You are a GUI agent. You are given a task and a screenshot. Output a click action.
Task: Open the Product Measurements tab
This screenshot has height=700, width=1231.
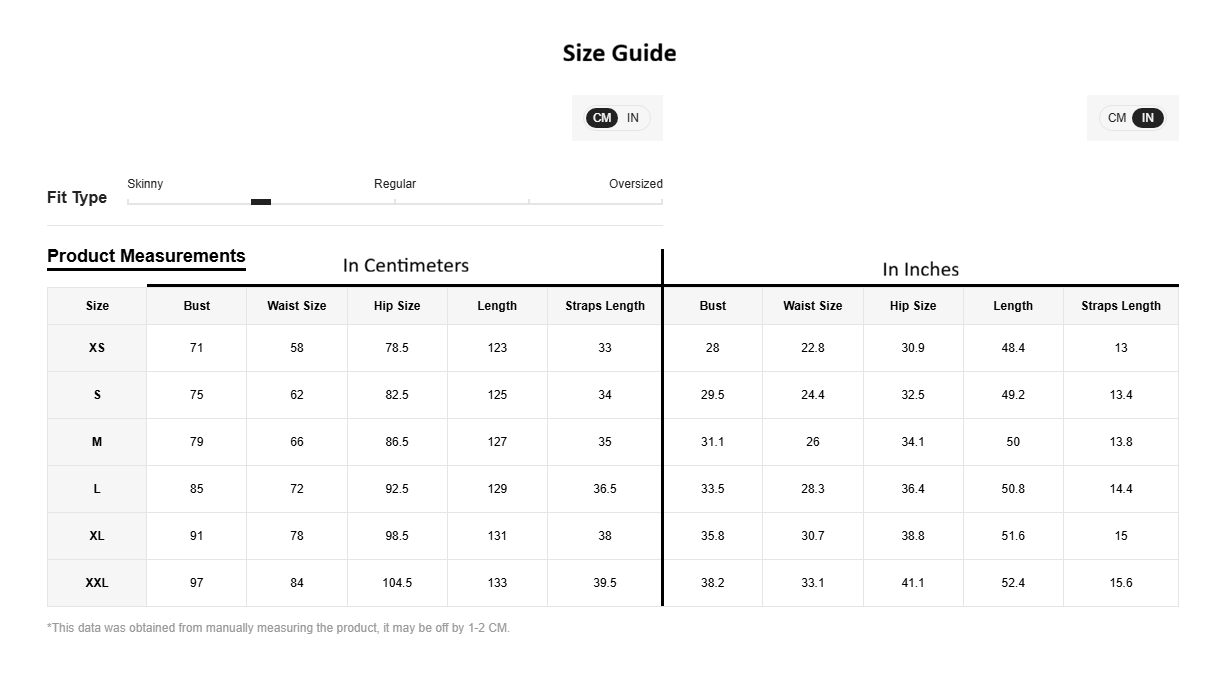point(146,256)
